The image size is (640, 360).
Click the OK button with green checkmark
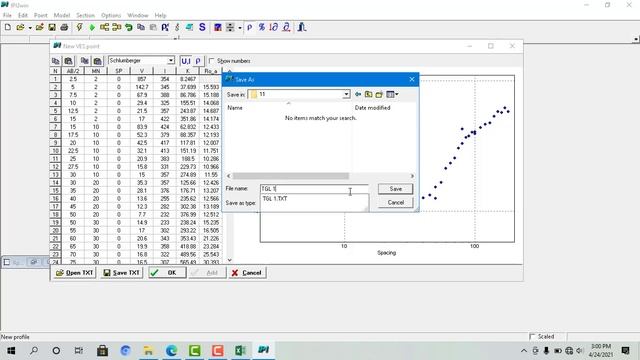(167, 273)
